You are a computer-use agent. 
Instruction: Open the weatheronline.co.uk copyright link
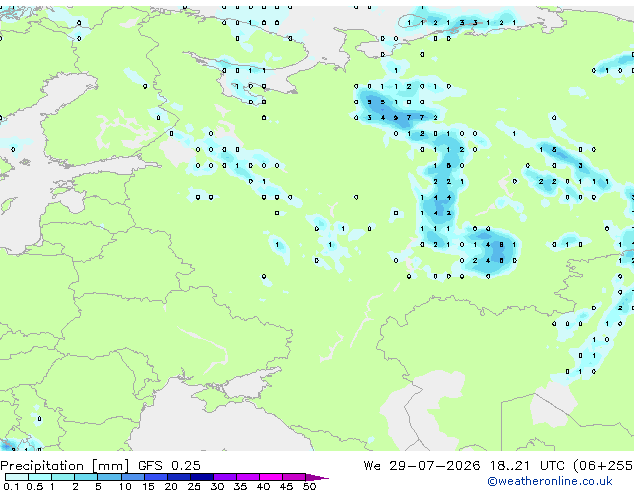point(549,481)
